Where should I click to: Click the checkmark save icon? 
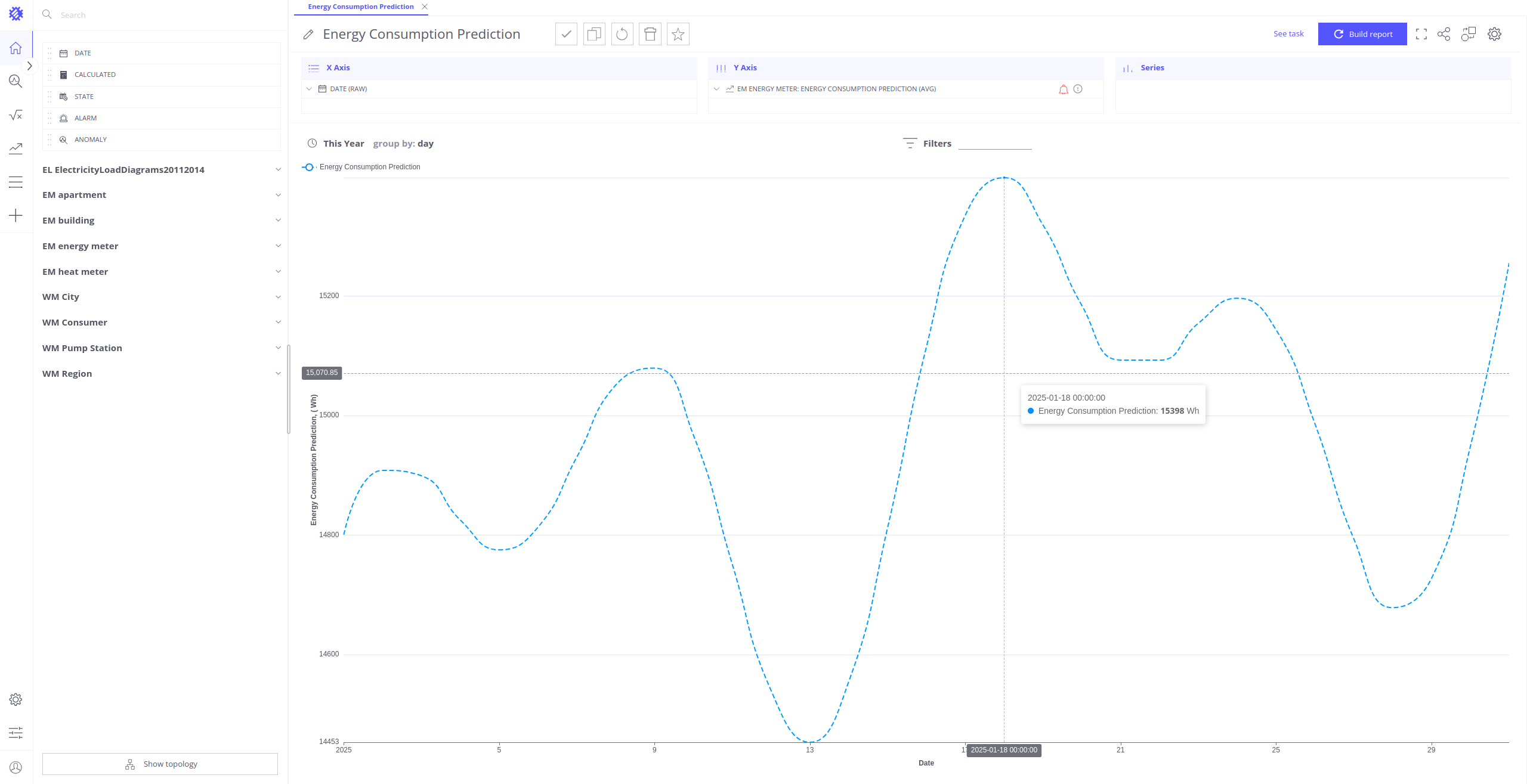566,35
